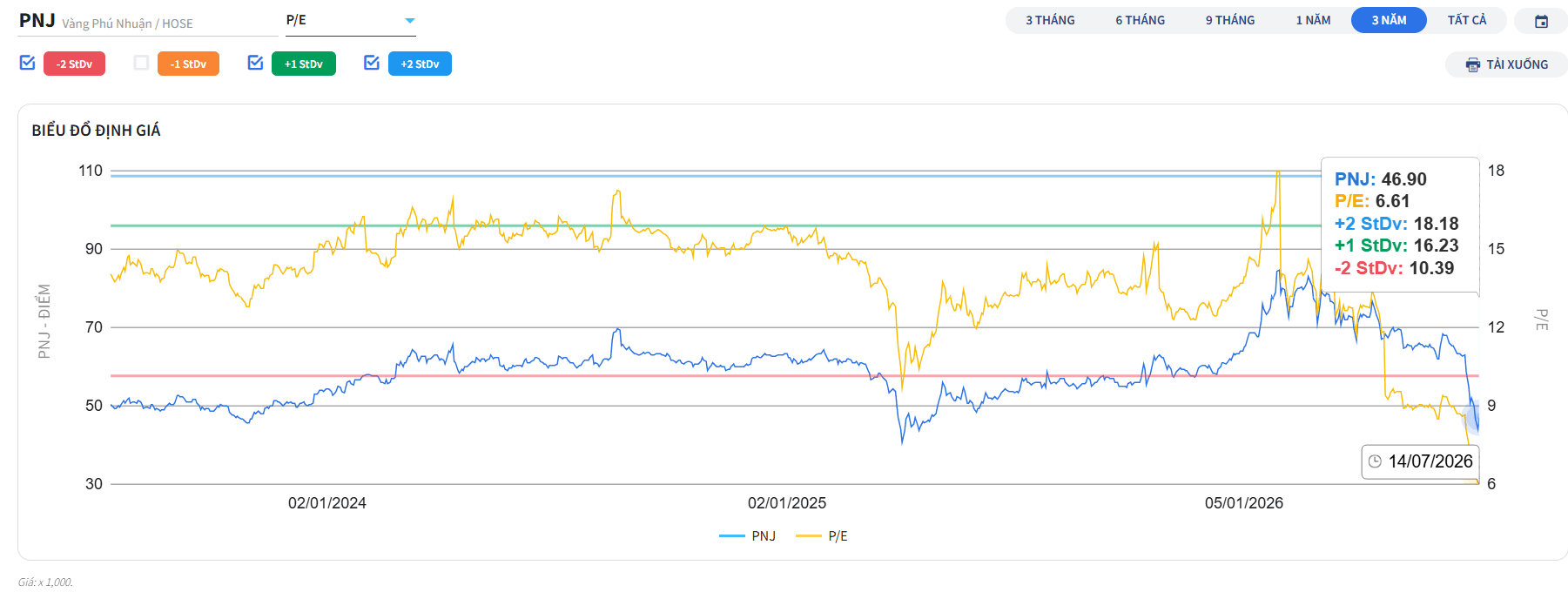Select the 3 THÁNG time range tab

click(1050, 20)
